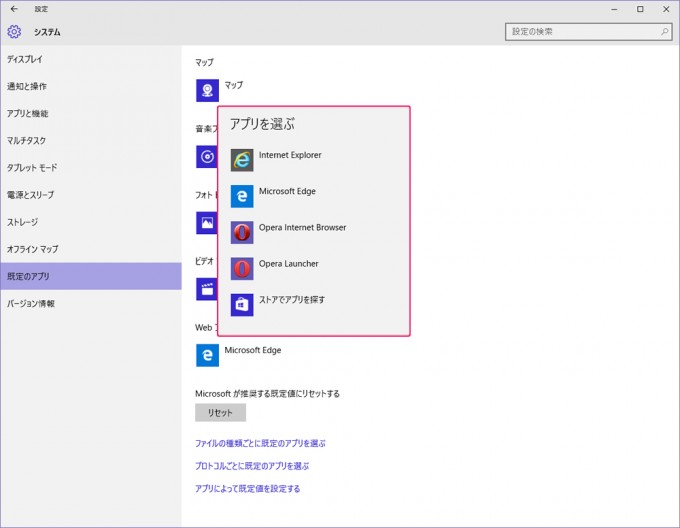Click the music player default app icon
Image resolution: width=680 pixels, height=528 pixels.
(x=206, y=156)
